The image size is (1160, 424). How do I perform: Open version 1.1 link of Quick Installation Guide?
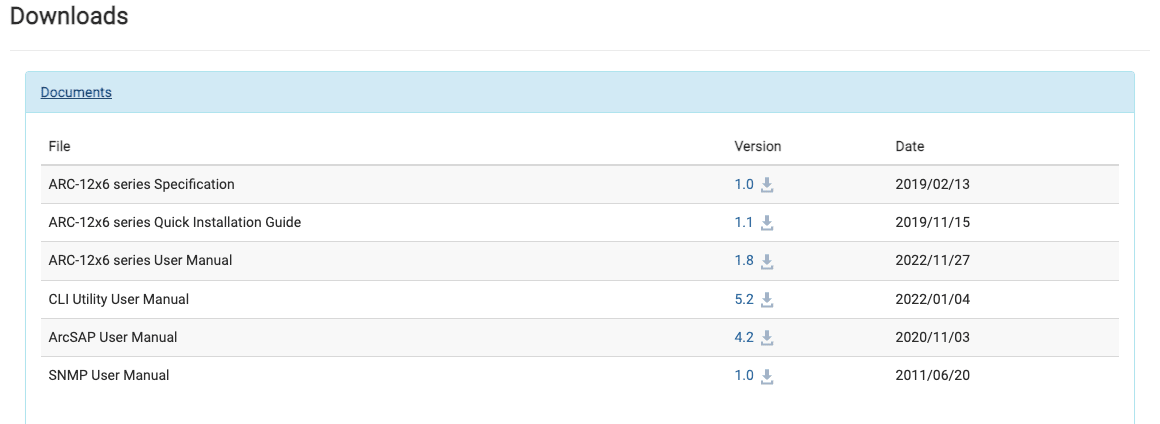[744, 222]
